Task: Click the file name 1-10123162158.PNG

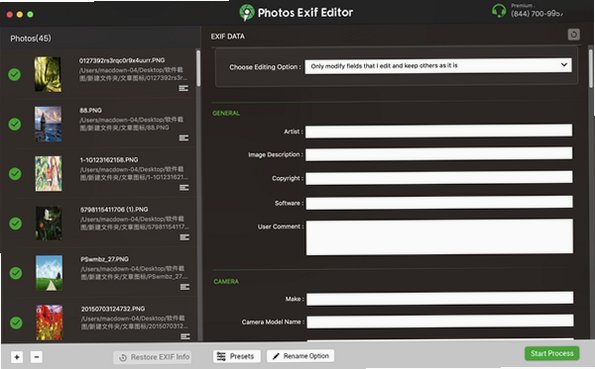Action: pos(109,160)
